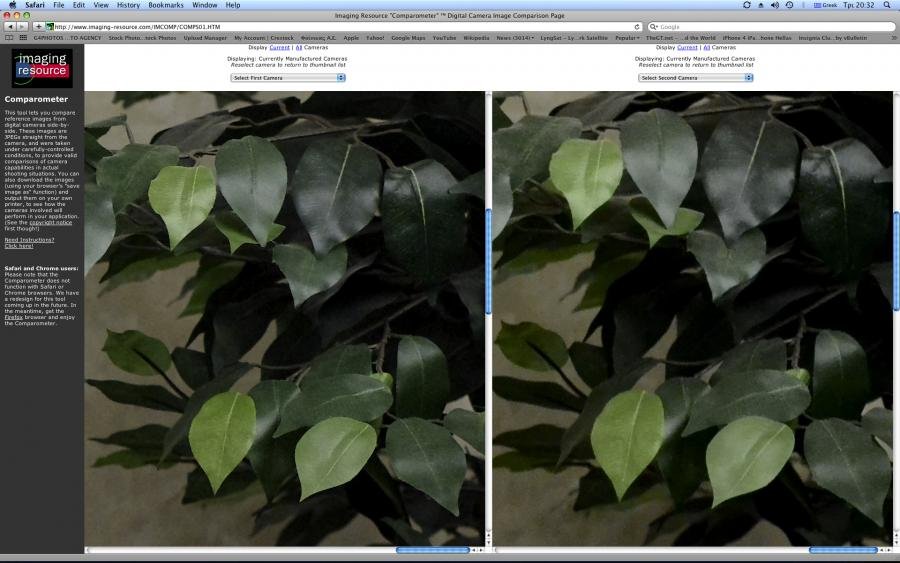The image size is (900, 563).
Task: Show all bookmarks via the book icon
Action: 9,38
